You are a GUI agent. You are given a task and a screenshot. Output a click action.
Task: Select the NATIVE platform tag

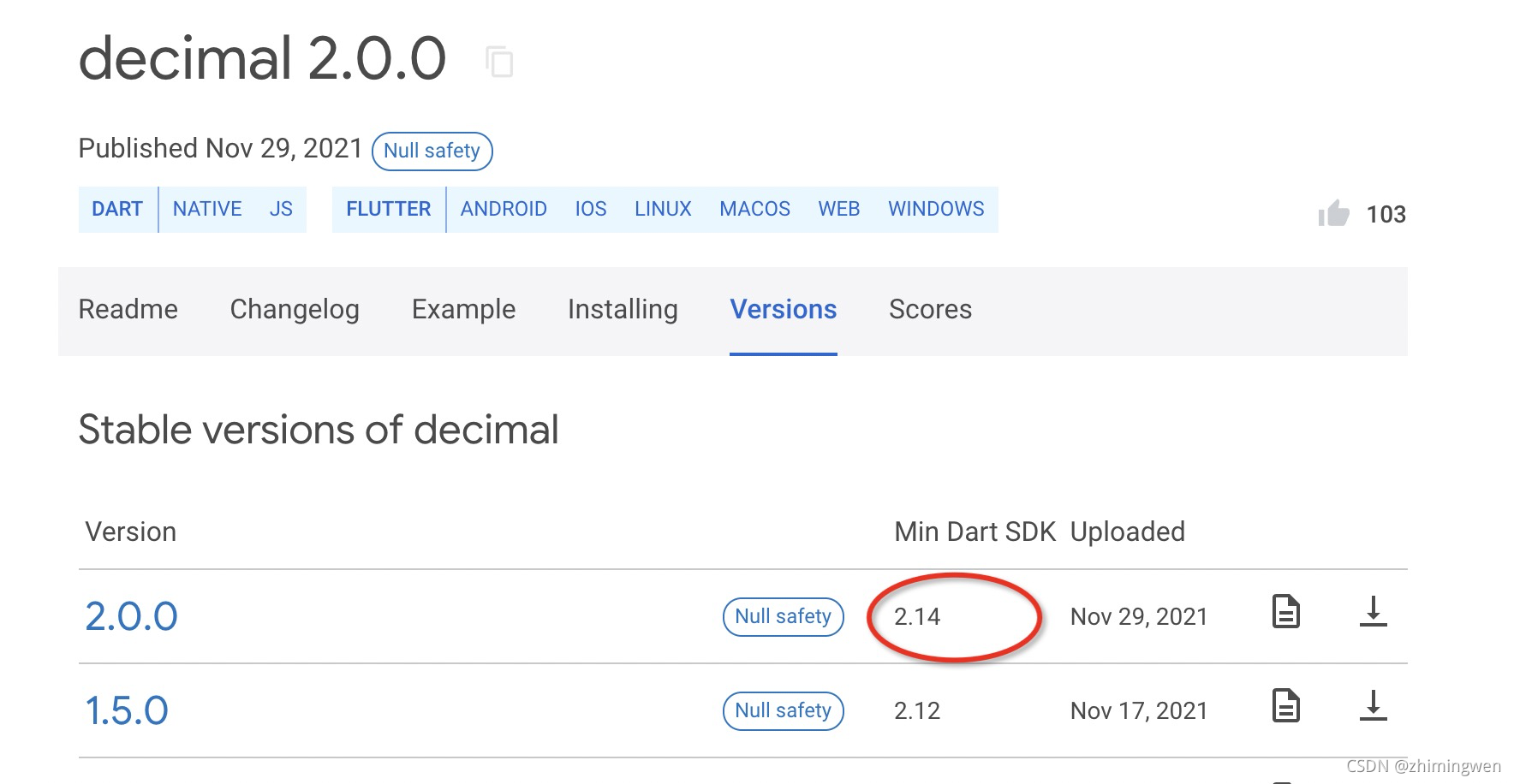(x=207, y=209)
